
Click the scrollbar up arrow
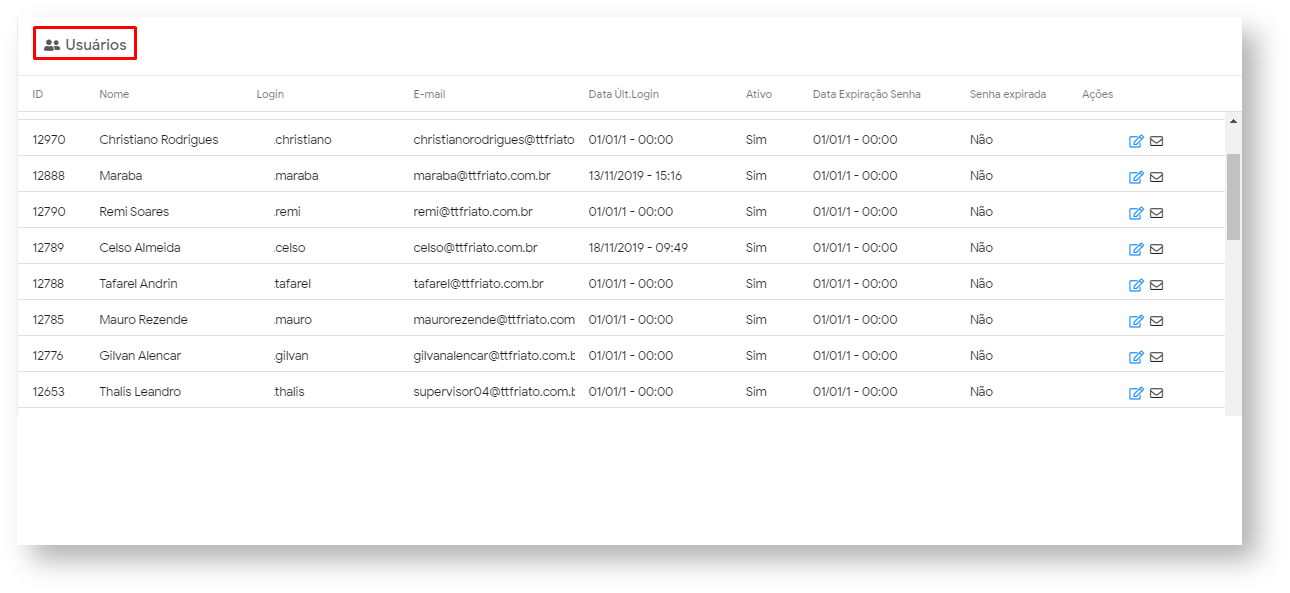[x=1233, y=121]
